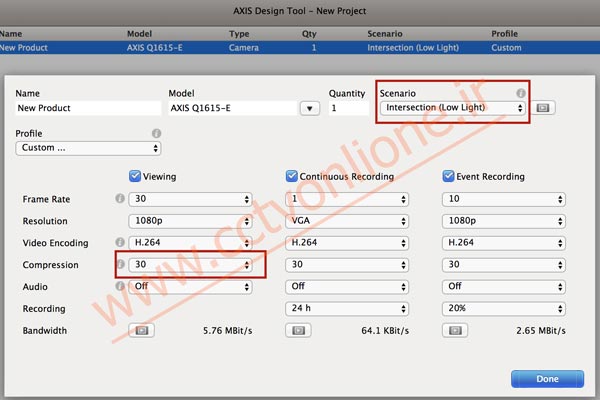Viewport: 600px width, 400px height.
Task: Click the Model column header
Action: pos(139,34)
